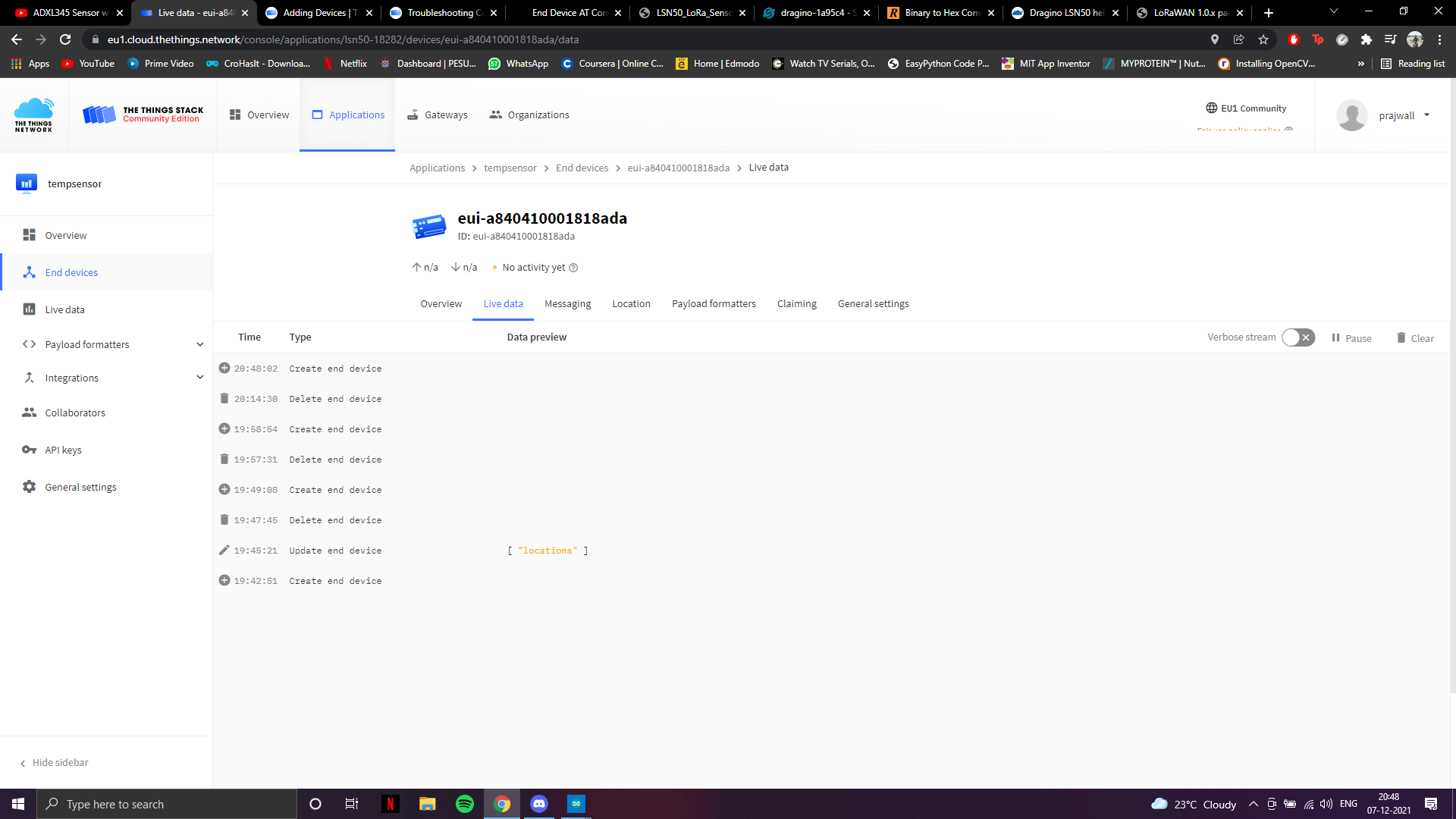Open the Payload formatters device tab

point(713,304)
